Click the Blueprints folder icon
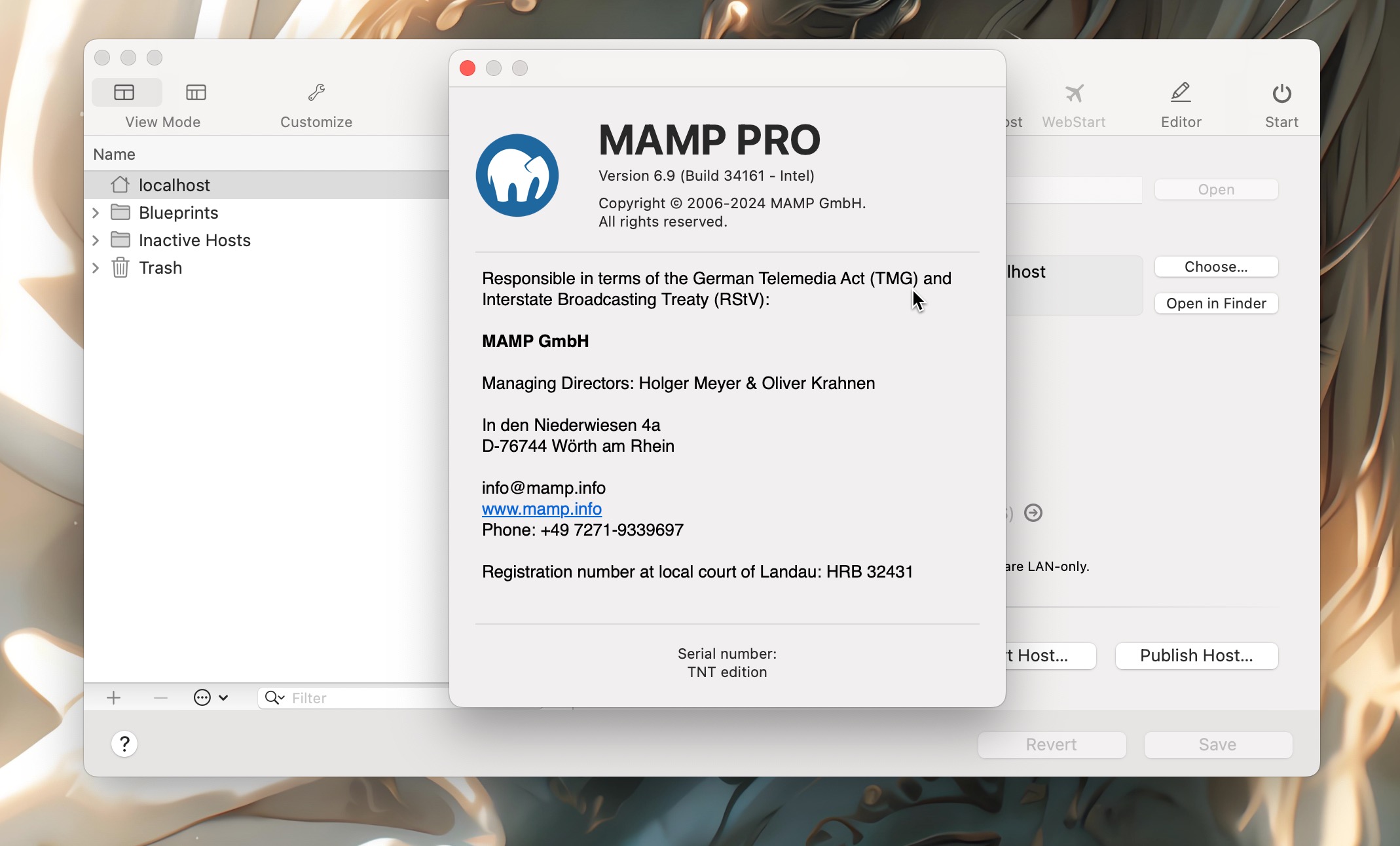Image resolution: width=1400 pixels, height=846 pixels. (x=120, y=212)
